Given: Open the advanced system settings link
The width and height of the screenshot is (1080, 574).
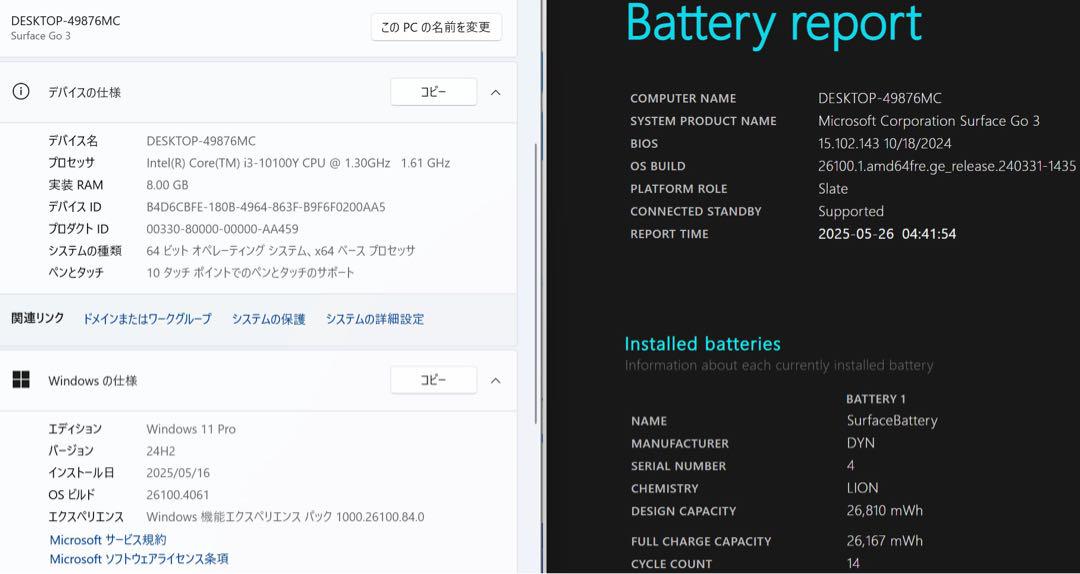Looking at the screenshot, I should (375, 319).
